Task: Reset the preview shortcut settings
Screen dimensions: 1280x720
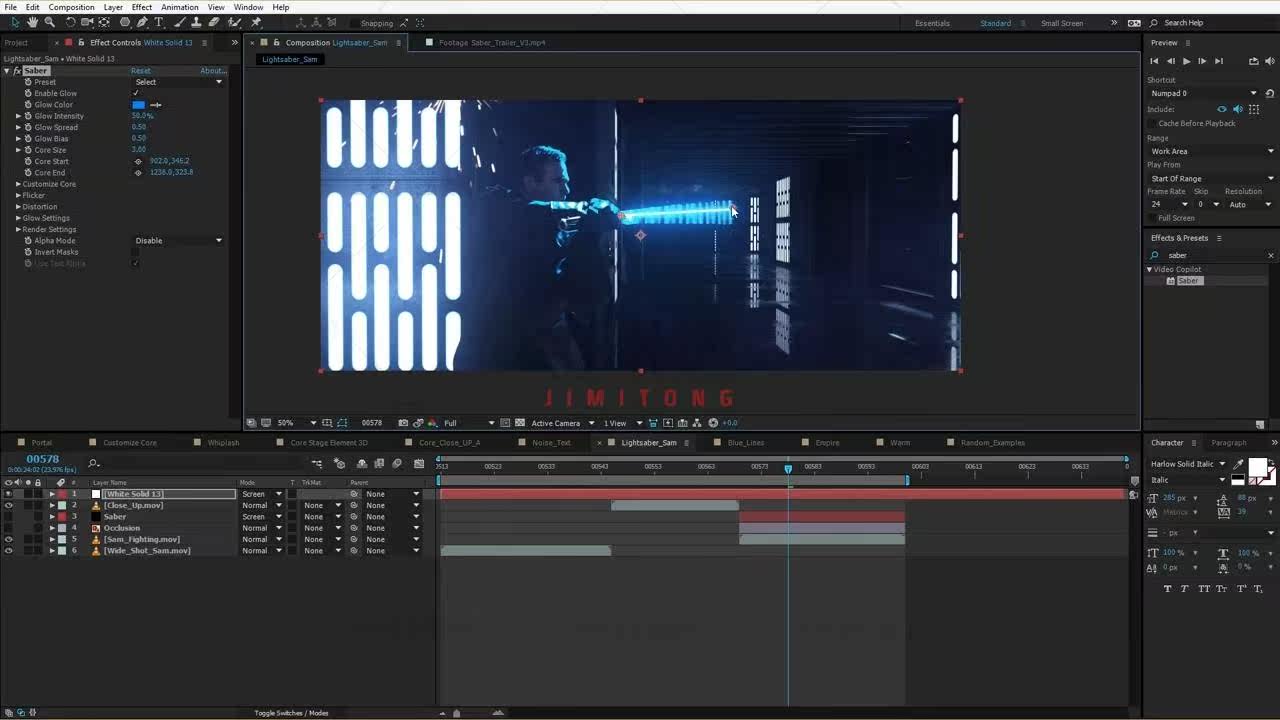Action: 1269,93
